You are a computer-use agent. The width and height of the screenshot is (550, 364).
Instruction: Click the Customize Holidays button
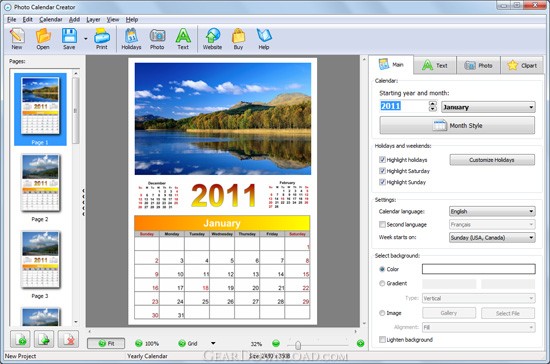click(x=492, y=160)
